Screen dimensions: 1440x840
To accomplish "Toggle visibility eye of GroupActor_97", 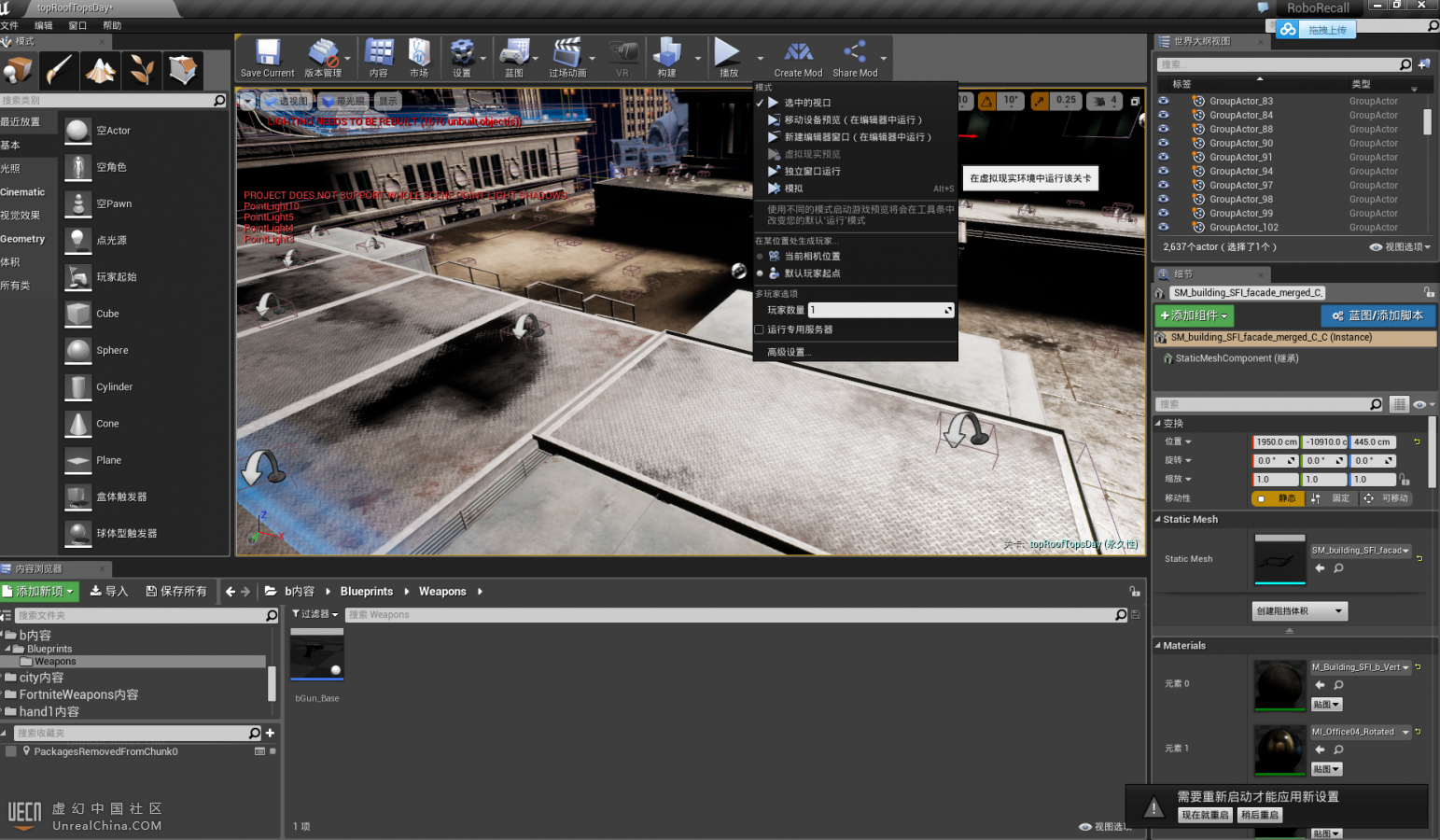I will point(1163,185).
